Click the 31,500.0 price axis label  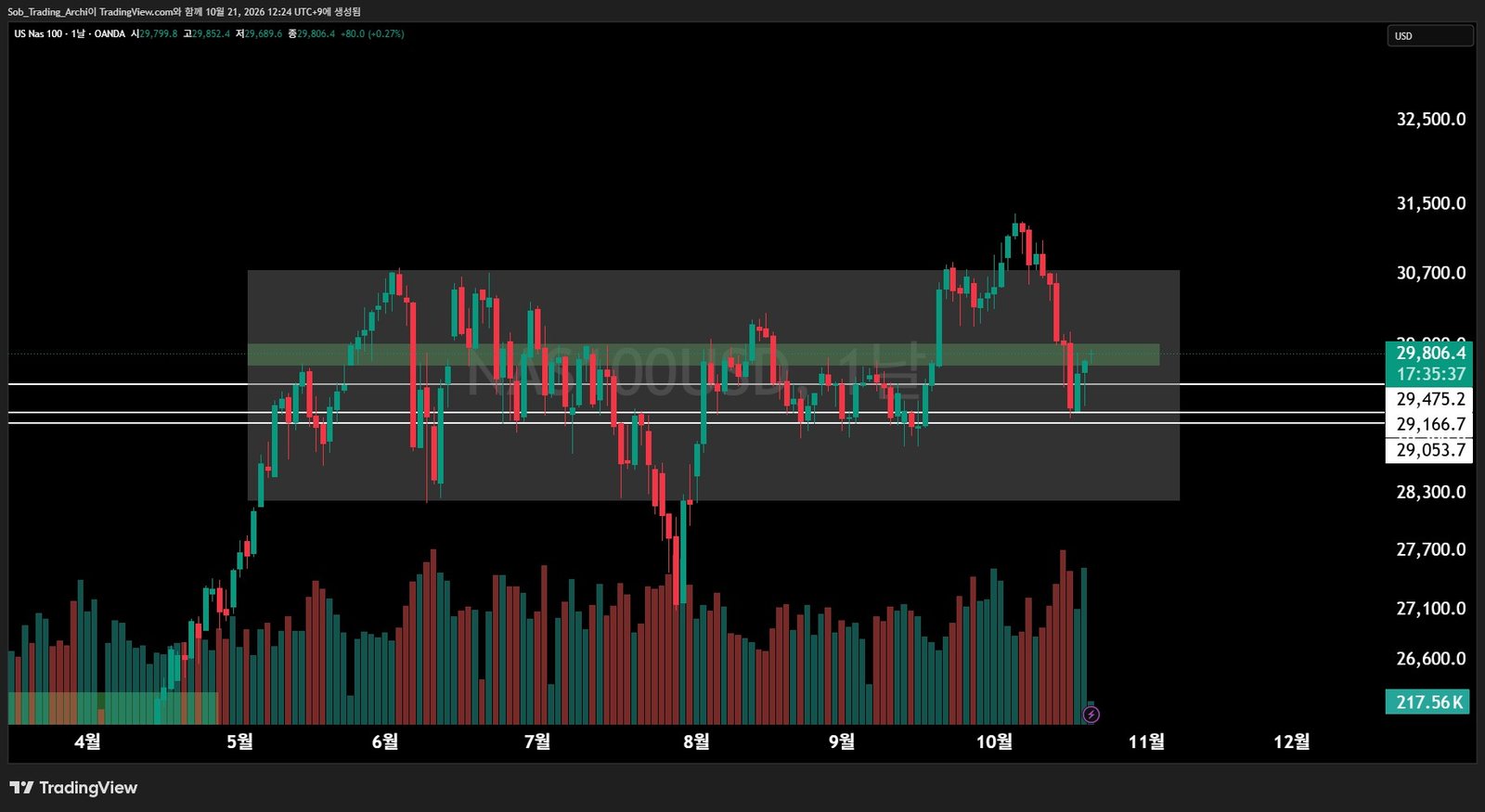[1431, 203]
